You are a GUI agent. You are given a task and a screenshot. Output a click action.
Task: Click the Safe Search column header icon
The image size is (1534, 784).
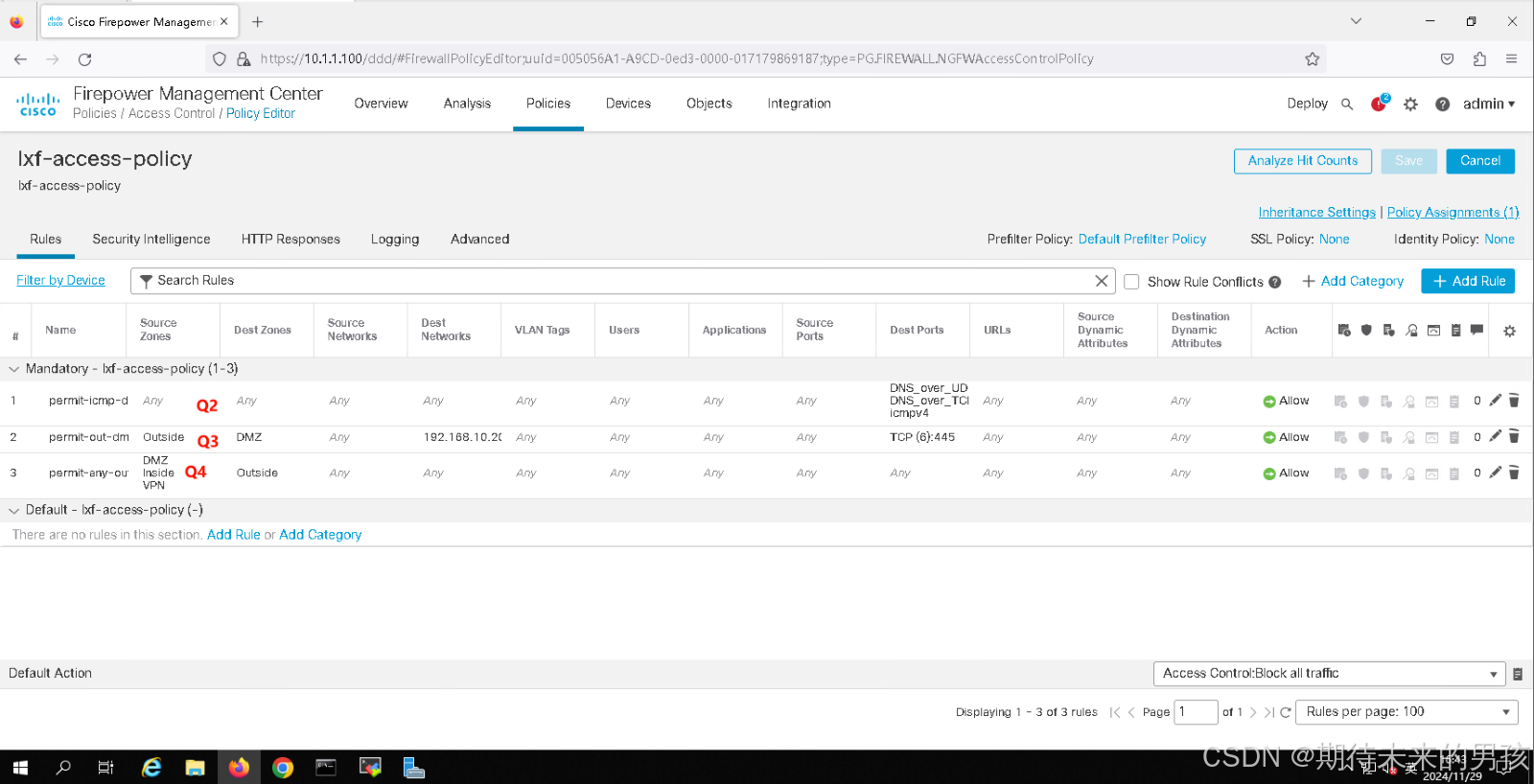1411,331
